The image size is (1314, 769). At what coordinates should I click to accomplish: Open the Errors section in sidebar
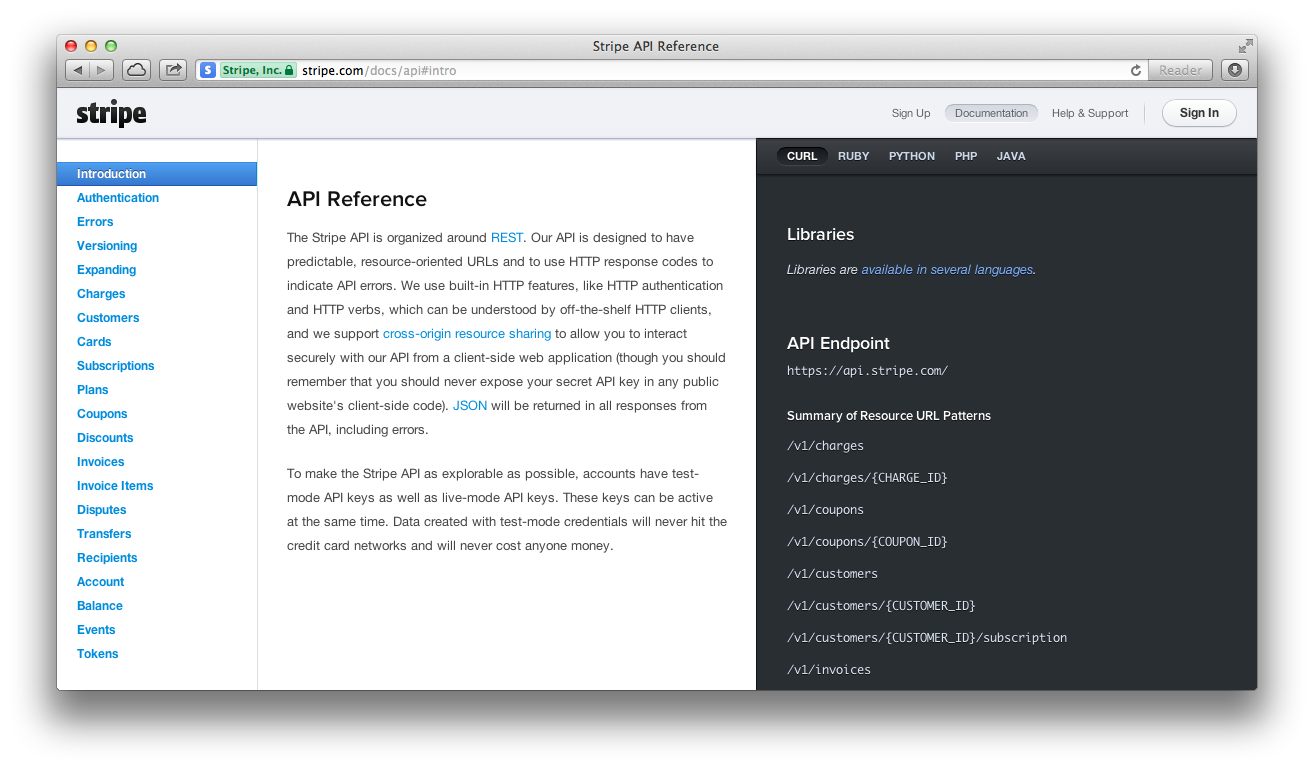point(95,222)
